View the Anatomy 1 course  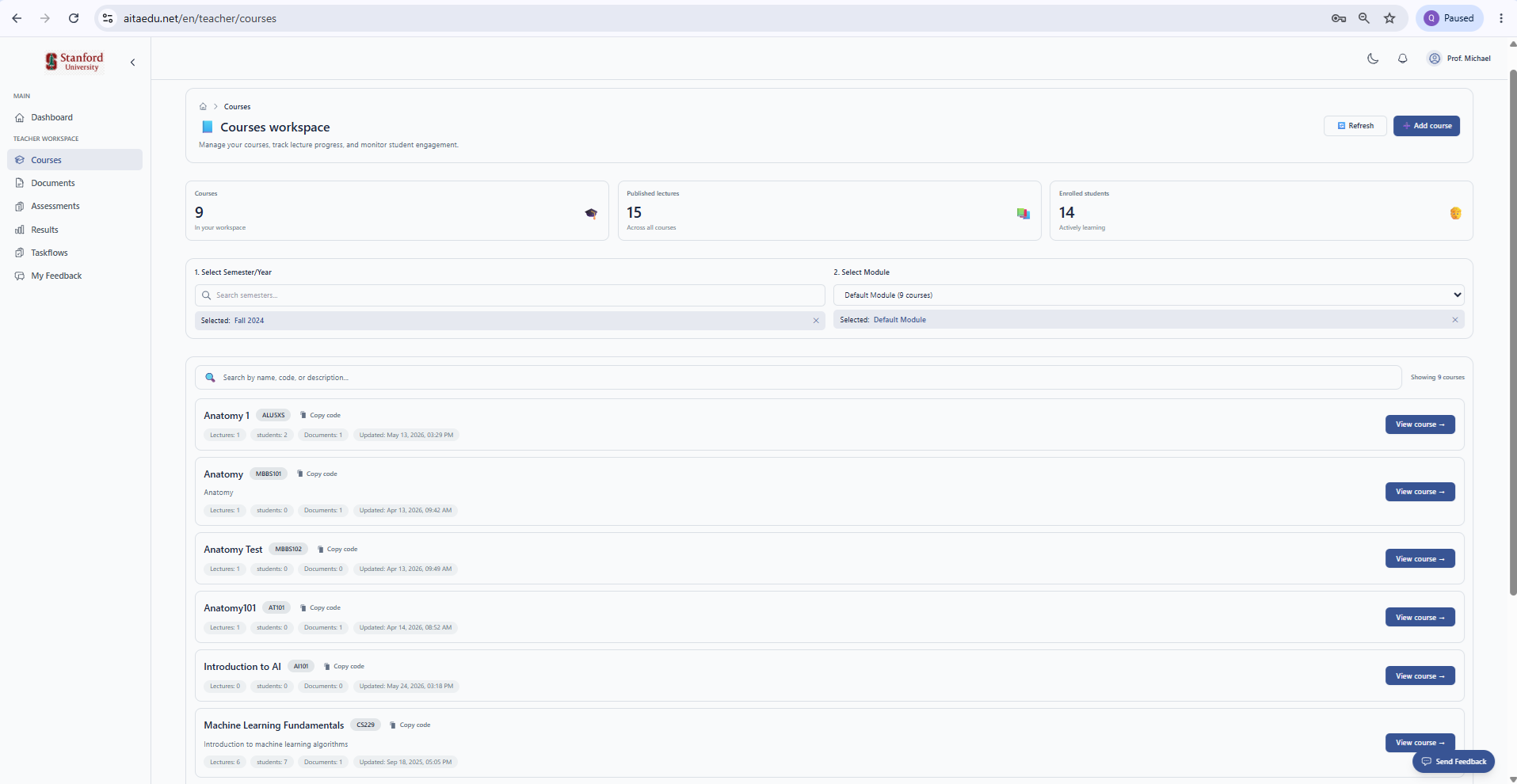pyautogui.click(x=1420, y=424)
